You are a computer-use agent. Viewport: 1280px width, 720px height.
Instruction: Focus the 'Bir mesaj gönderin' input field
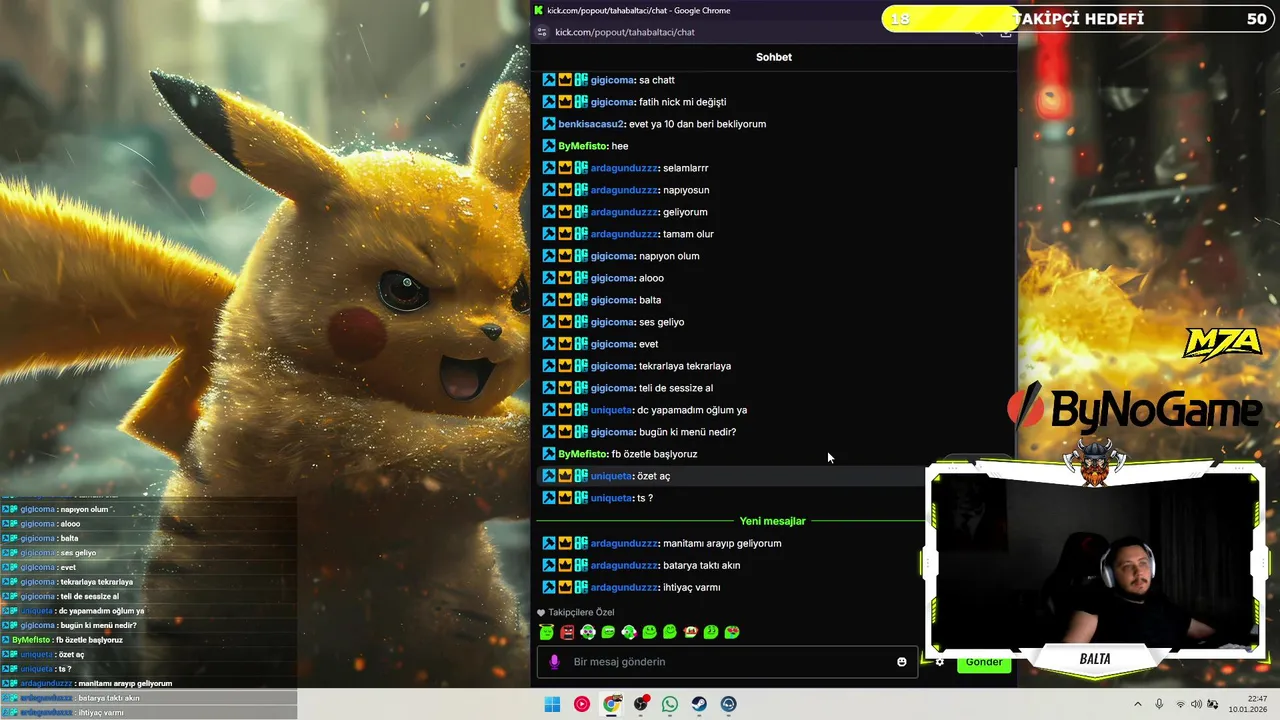[727, 662]
